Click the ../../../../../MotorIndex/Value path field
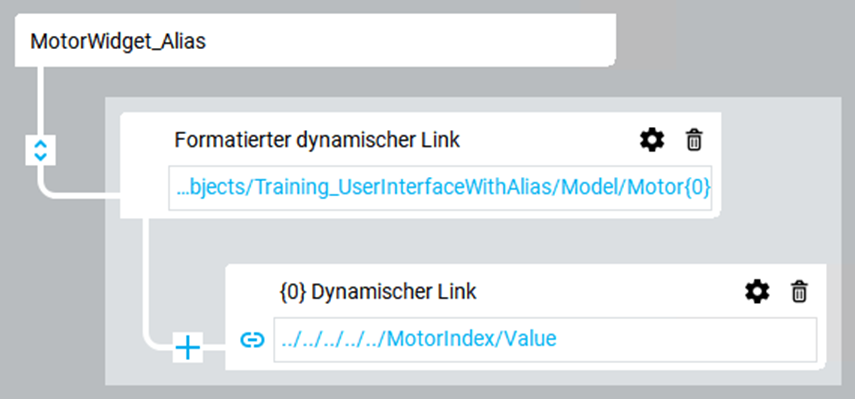This screenshot has height=399, width=855. 545,340
